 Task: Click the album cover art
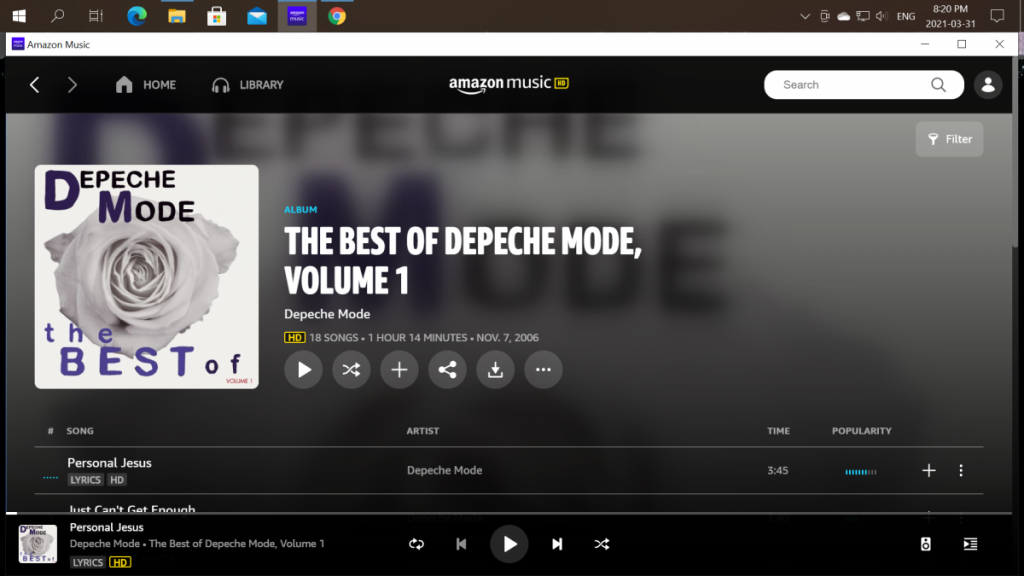[146, 277]
